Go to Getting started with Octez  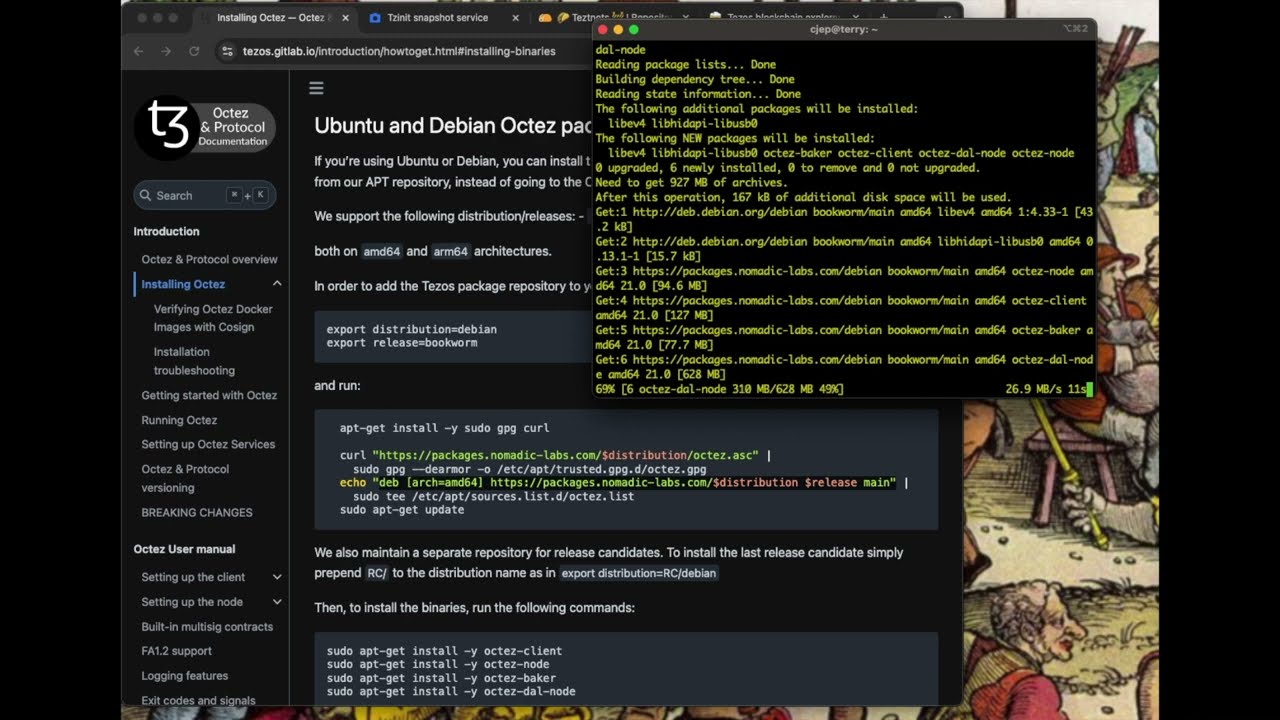(x=209, y=395)
